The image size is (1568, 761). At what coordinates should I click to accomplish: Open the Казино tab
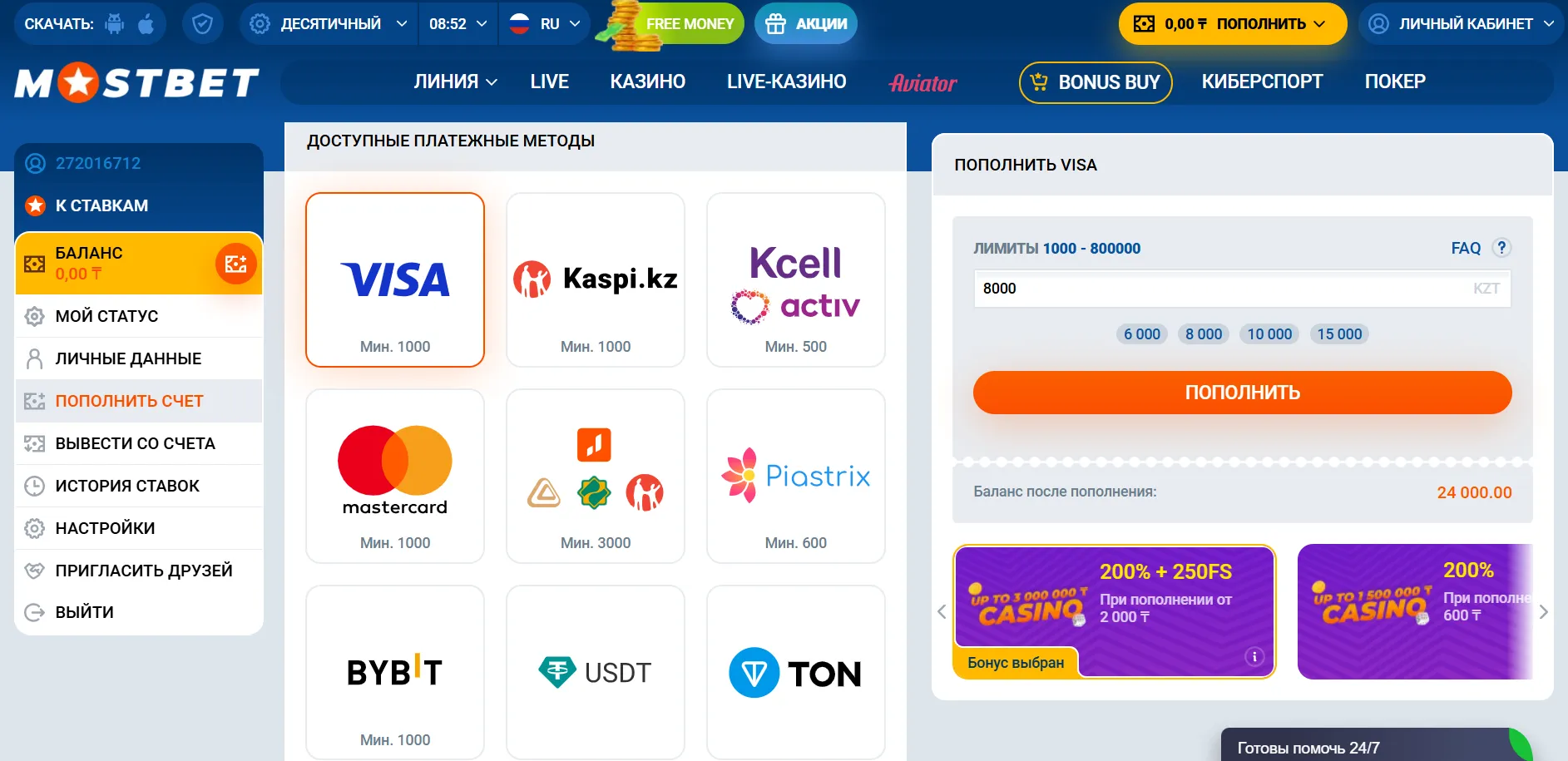point(648,82)
